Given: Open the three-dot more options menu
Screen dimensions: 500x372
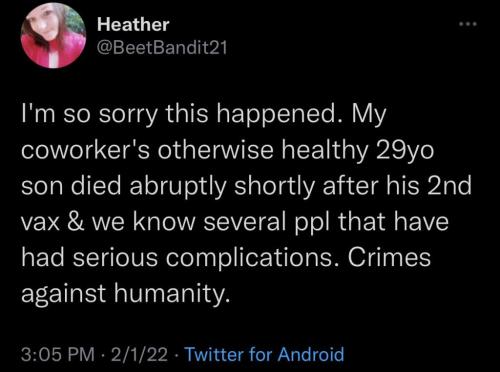Looking at the screenshot, I should click(468, 24).
